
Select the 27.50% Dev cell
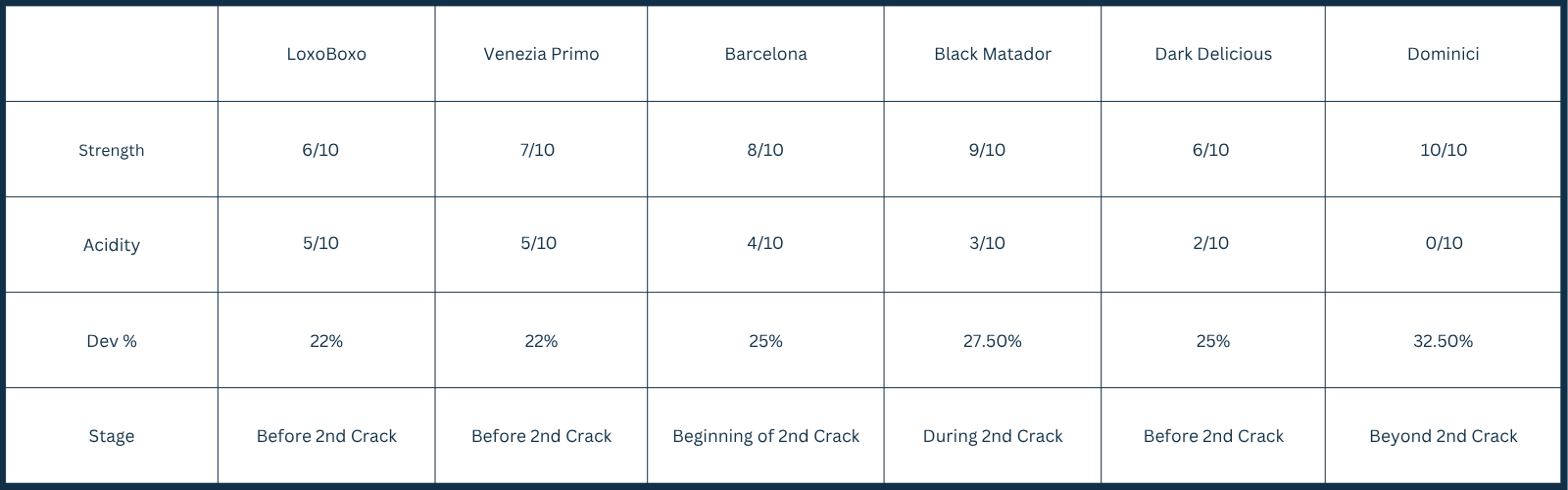(x=992, y=341)
